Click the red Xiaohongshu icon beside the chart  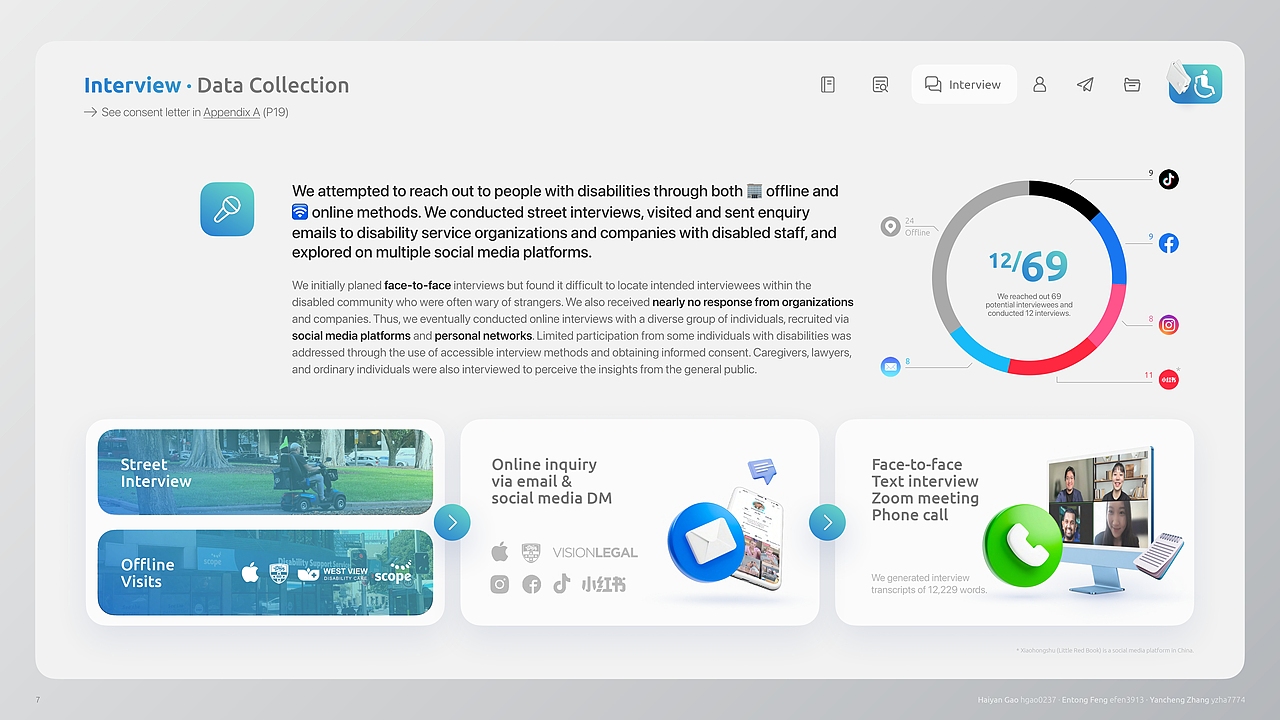[1168, 379]
